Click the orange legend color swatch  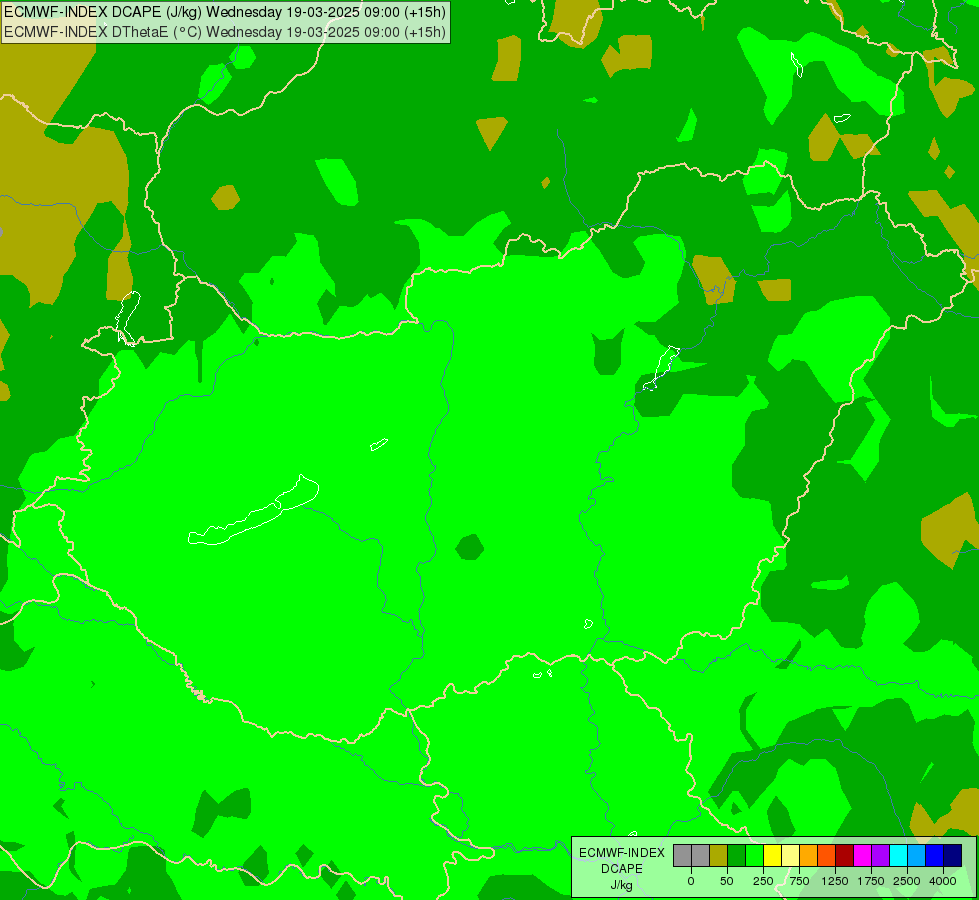809,856
